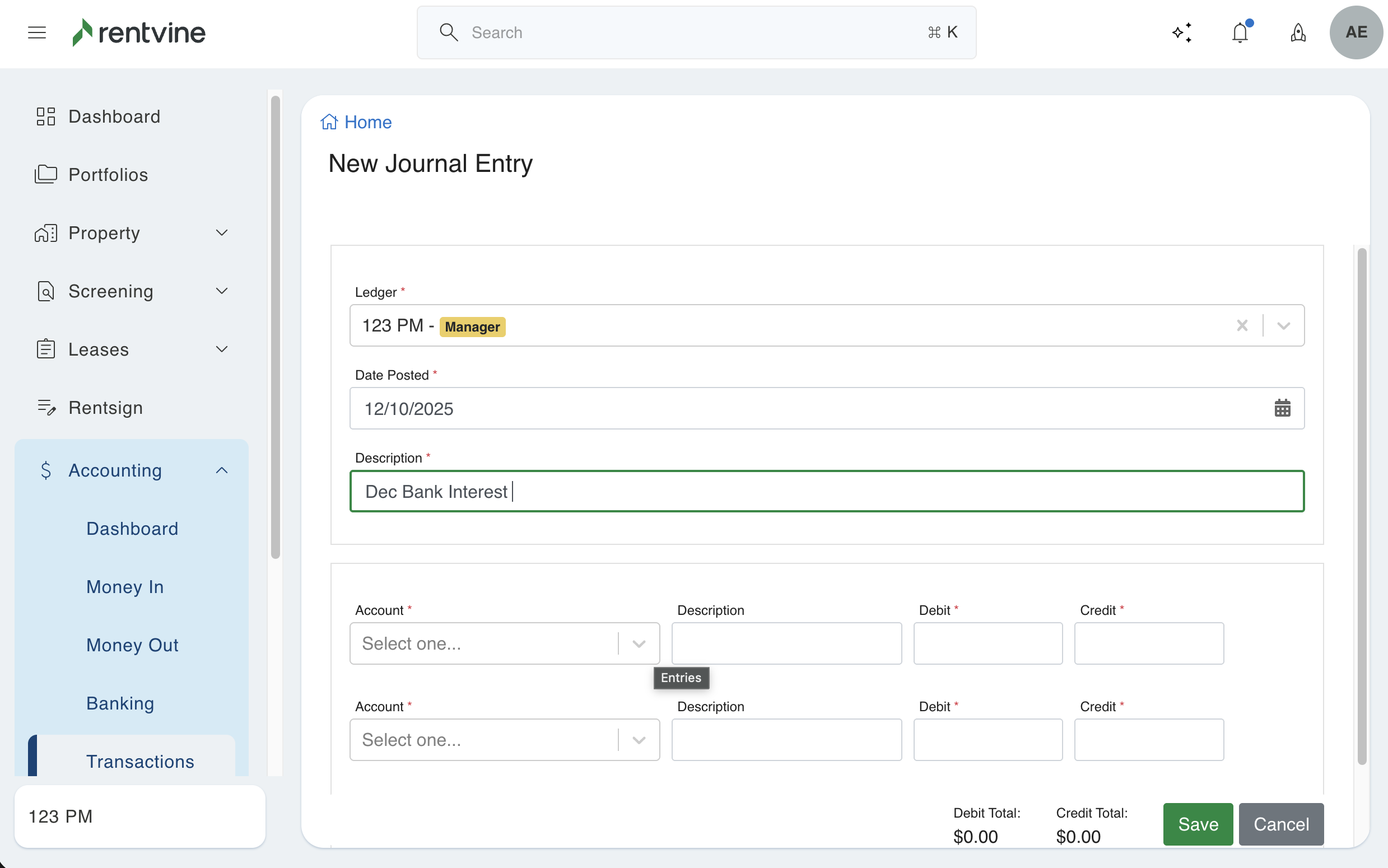Expand the Ledger dropdown arrow
1388x868 pixels.
pos(1283,325)
